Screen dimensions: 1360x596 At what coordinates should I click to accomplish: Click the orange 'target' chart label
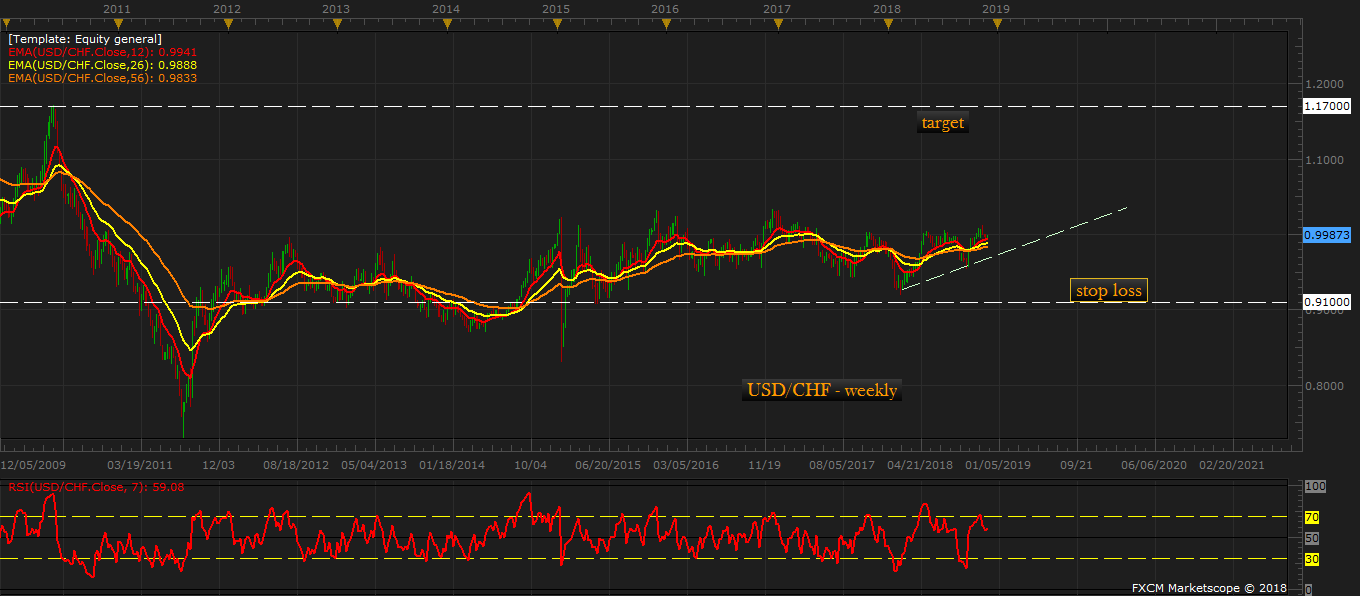click(x=942, y=123)
